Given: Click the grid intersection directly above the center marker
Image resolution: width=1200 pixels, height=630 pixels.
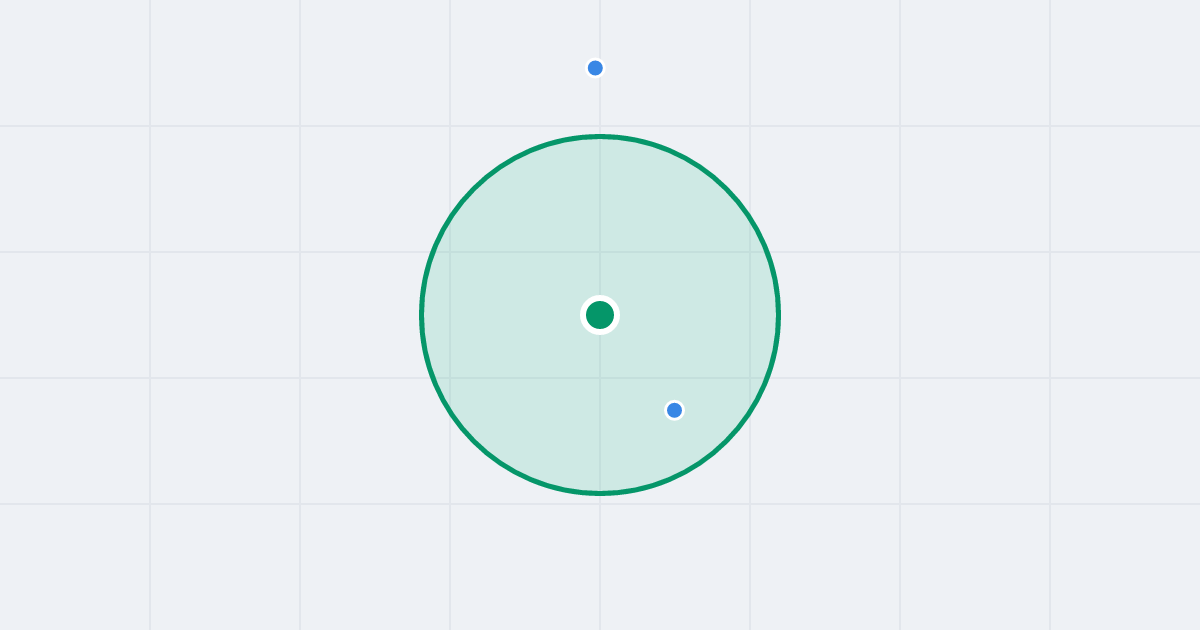Looking at the screenshot, I should (600, 252).
